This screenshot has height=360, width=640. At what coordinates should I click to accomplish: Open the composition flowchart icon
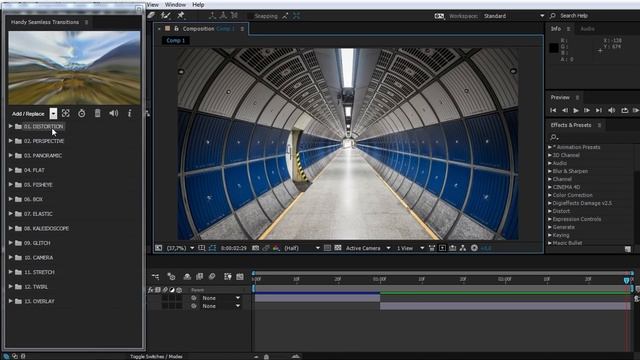click(x=463, y=248)
